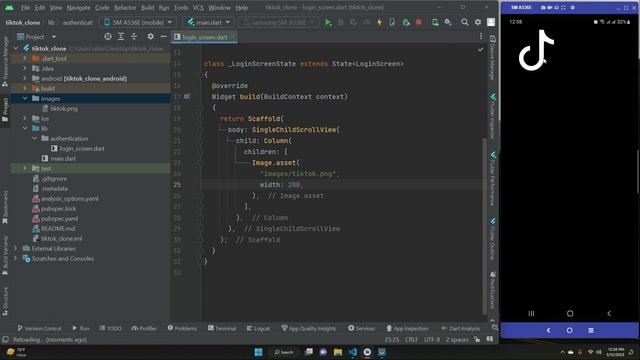Click headphones audio icon in phone mirror titlebar
The image size is (640, 360).
(x=556, y=7)
